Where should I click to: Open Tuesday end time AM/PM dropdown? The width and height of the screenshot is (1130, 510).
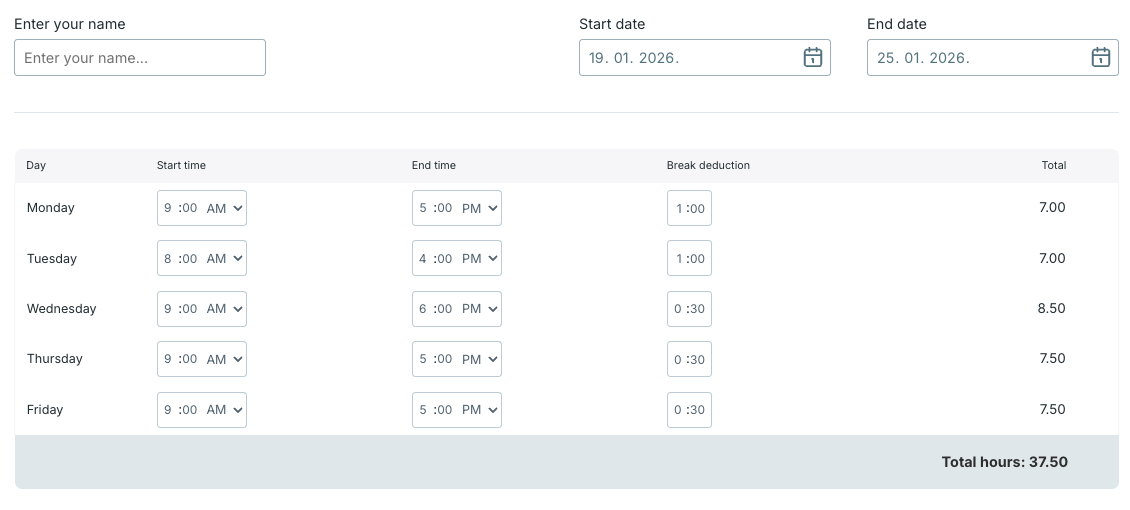[480, 259]
